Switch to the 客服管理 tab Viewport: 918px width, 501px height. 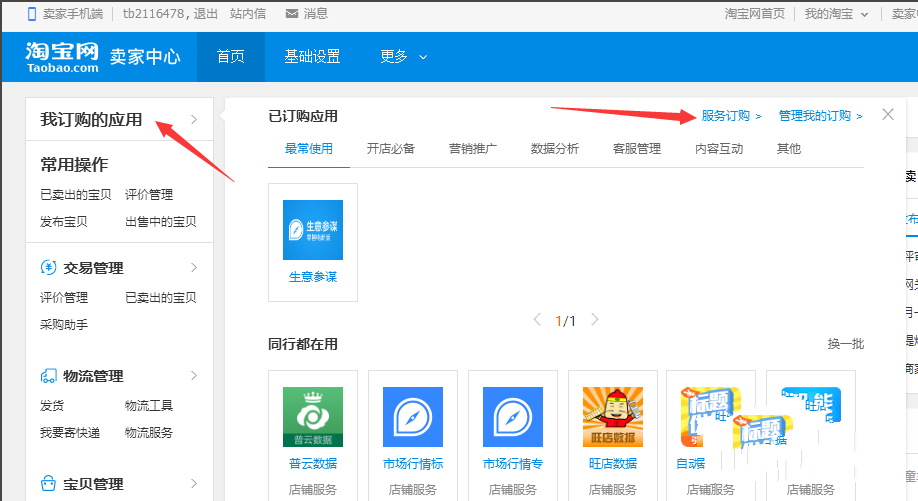636,149
